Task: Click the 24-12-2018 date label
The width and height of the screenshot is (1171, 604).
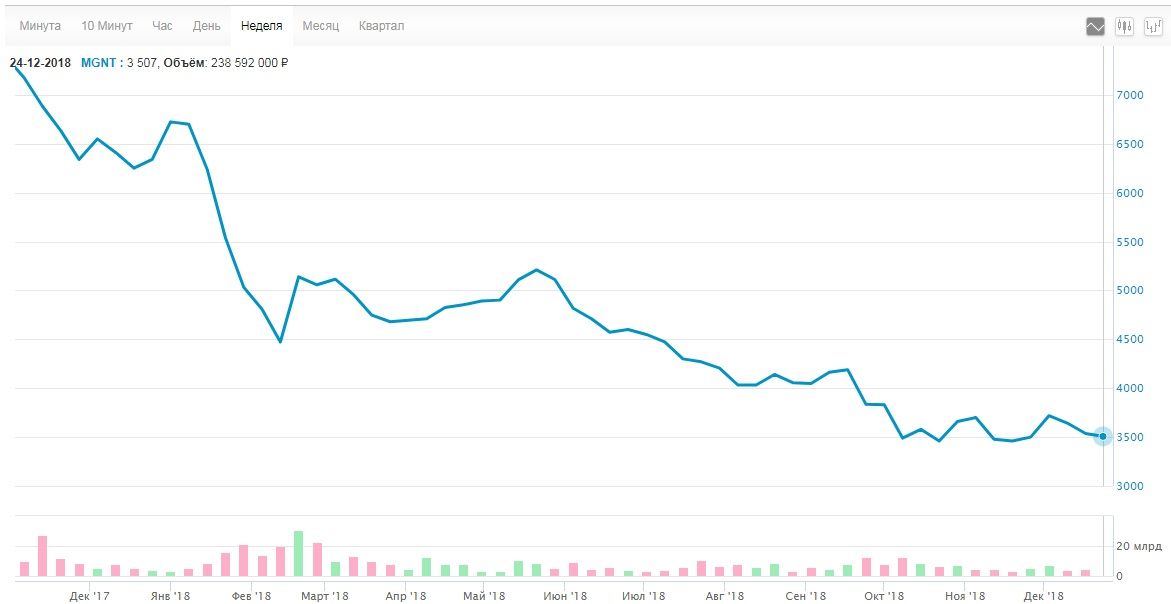Action: 40,63
